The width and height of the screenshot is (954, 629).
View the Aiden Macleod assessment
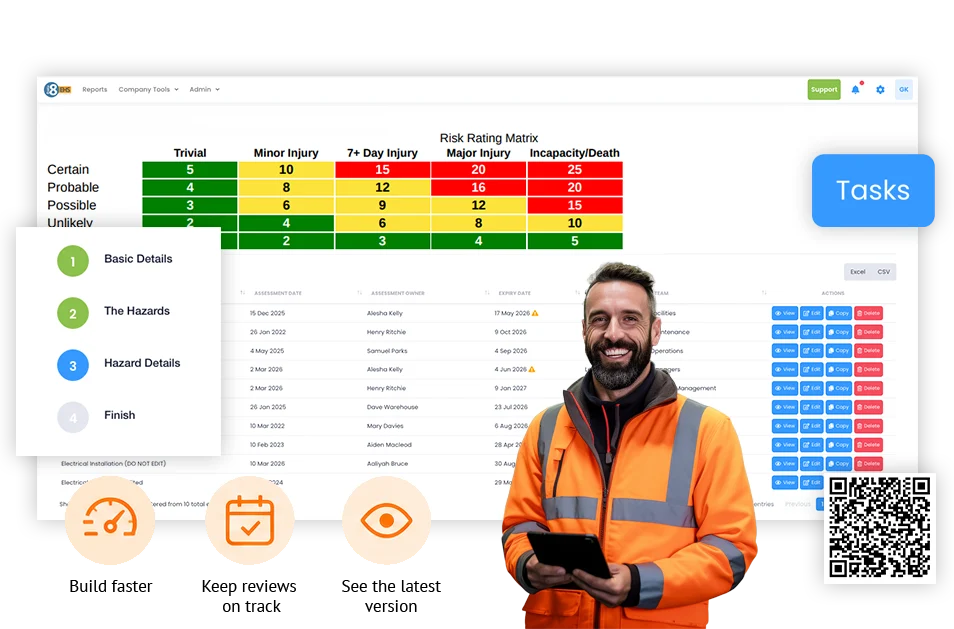point(785,445)
